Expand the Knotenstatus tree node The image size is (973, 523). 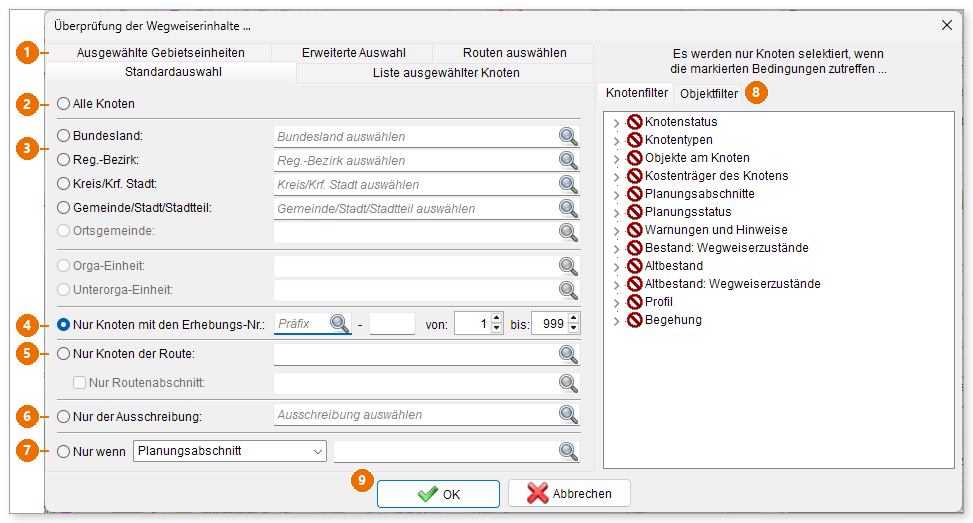click(x=616, y=123)
